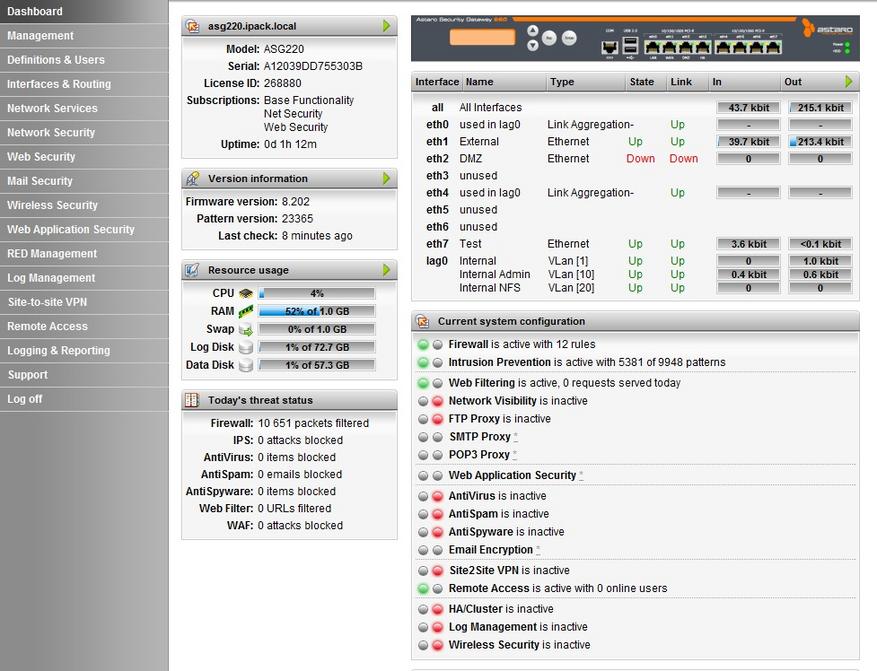Image resolution: width=877 pixels, height=671 pixels.
Task: Open the Wireless Security menu
Action: pyautogui.click(x=84, y=205)
